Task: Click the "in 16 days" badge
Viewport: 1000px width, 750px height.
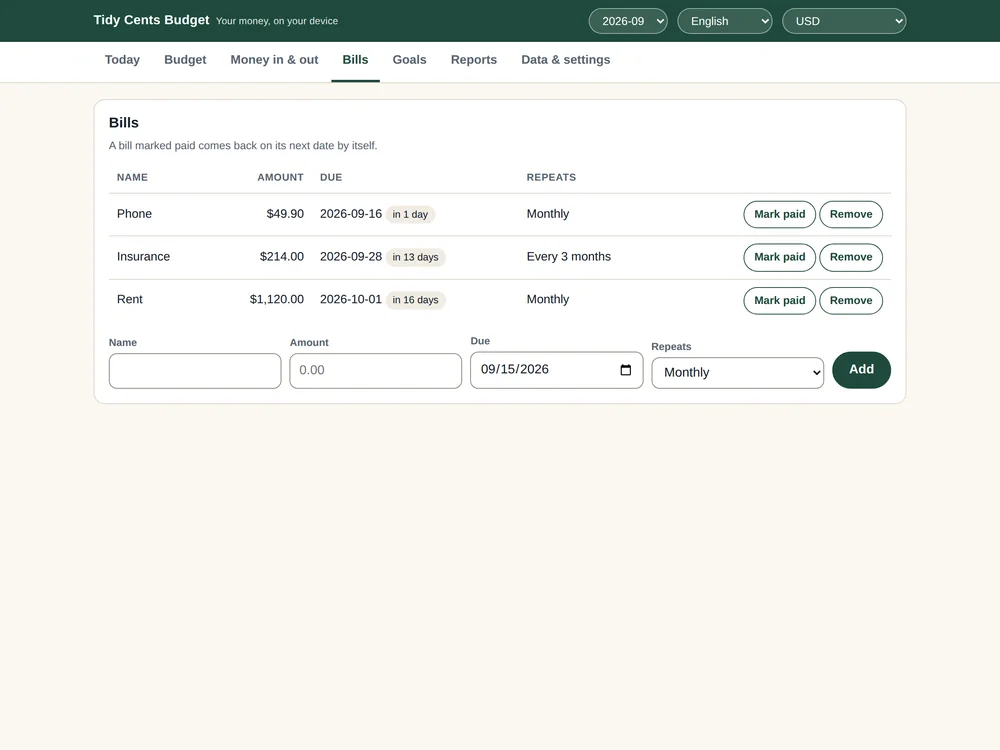Action: [415, 300]
